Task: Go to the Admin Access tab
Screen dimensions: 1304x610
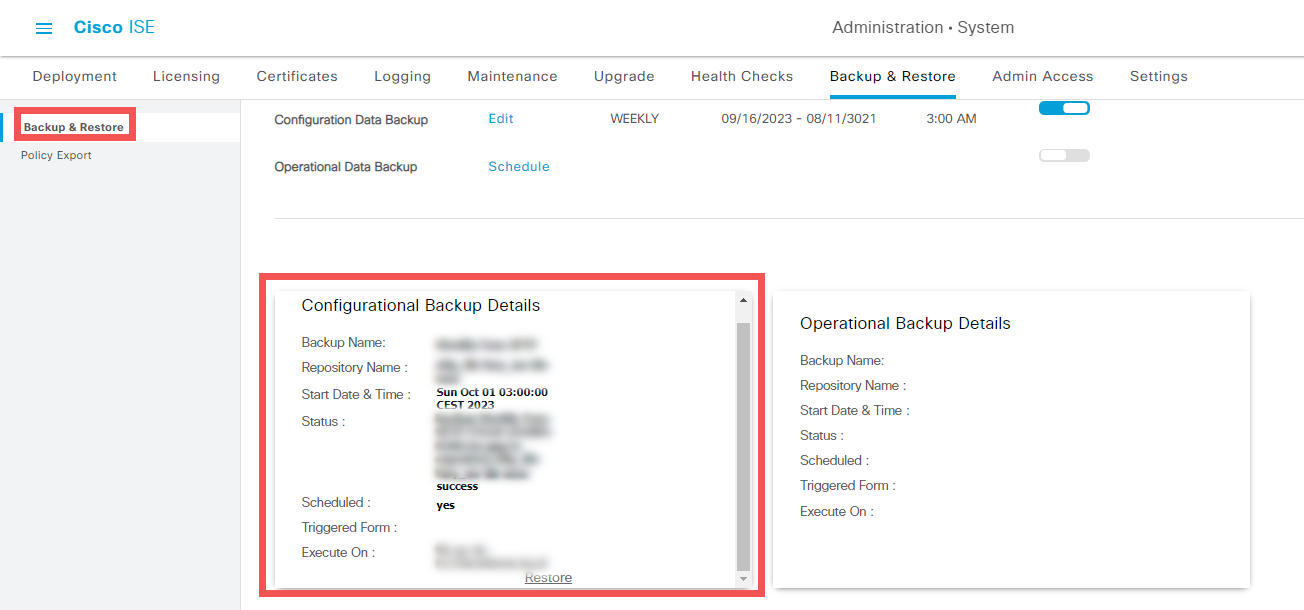Action: (1042, 76)
